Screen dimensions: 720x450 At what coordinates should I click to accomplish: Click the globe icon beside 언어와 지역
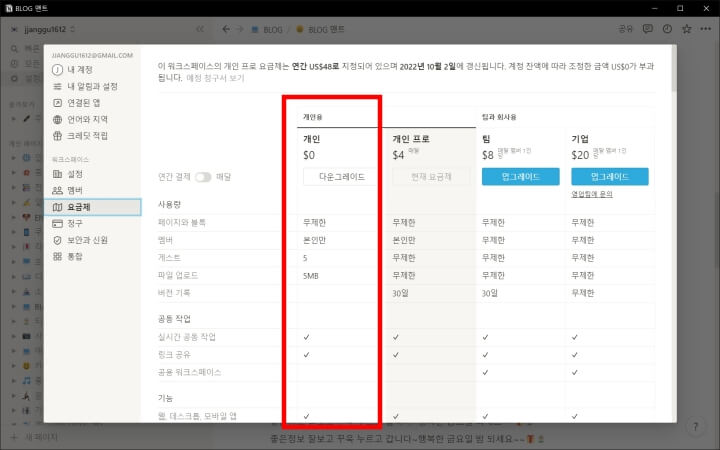57,119
